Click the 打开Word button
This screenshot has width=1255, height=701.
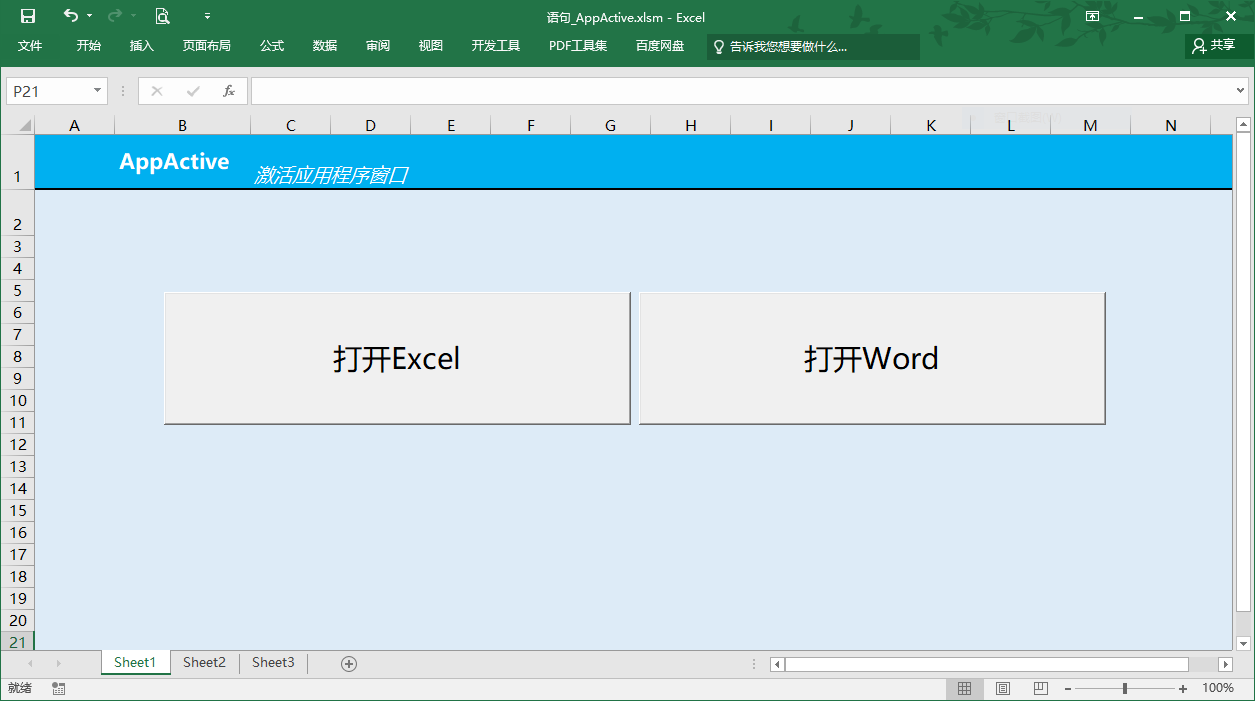[x=872, y=358]
